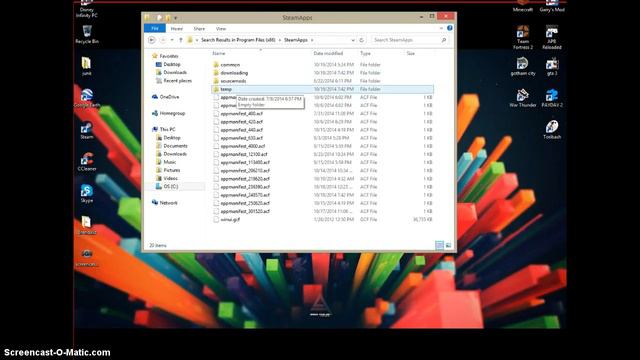Viewport: 640px width, 360px height.
Task: Select Favorites in navigation pane
Action: pyautogui.click(x=169, y=56)
